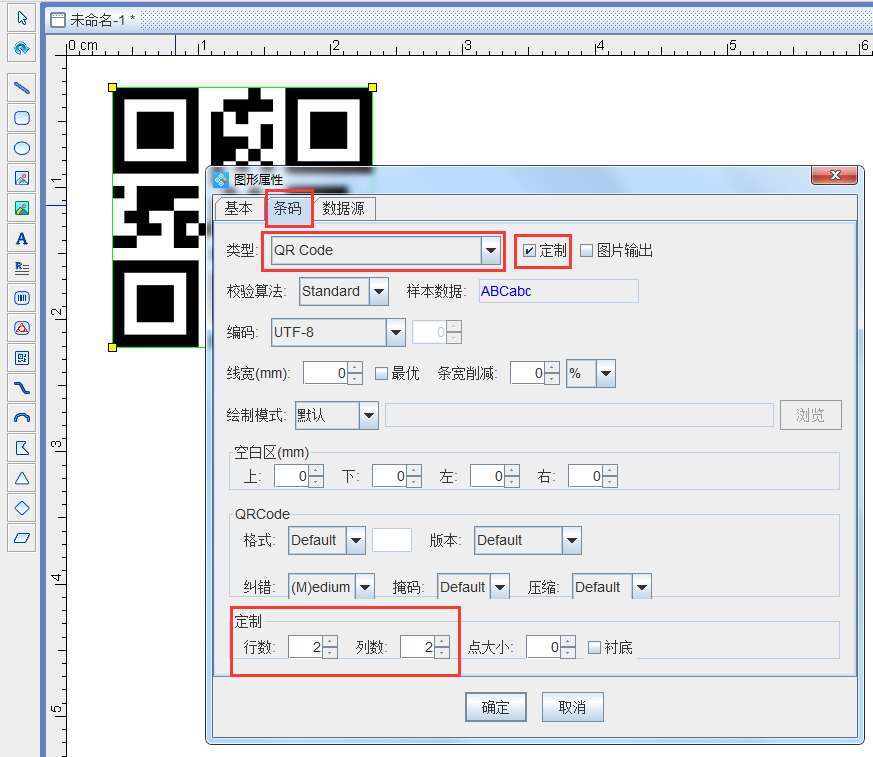Pick the straight line drawing tool
Image resolution: width=873 pixels, height=757 pixels.
point(21,87)
